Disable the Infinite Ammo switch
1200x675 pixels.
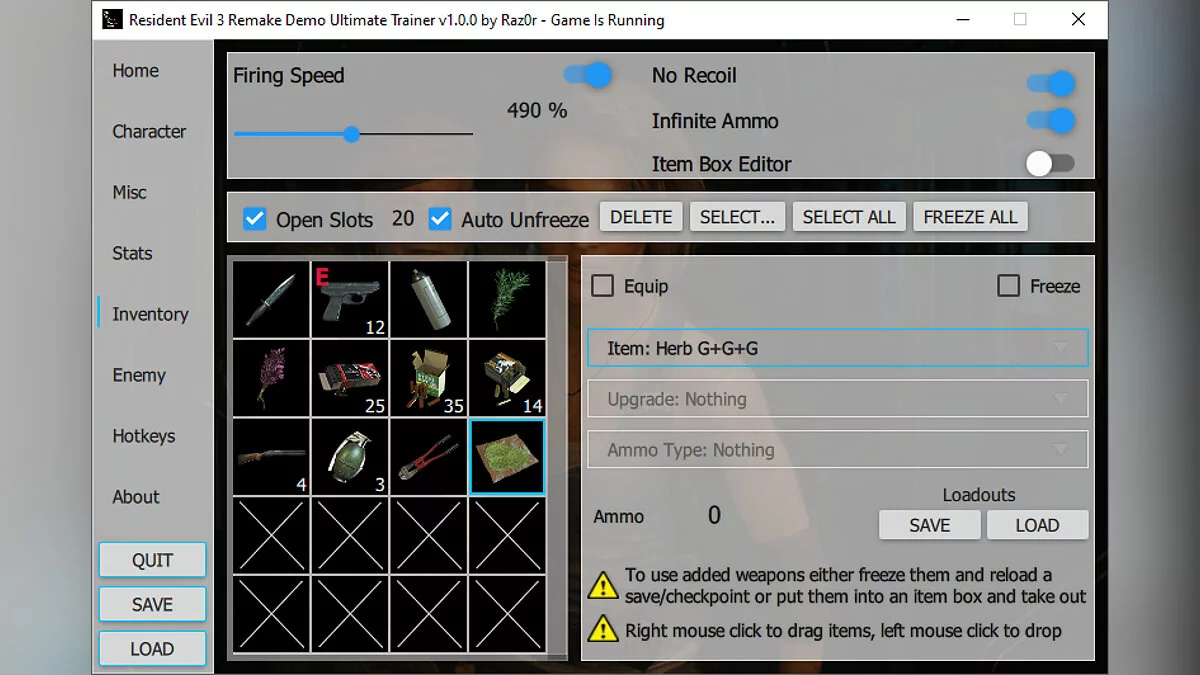click(x=1051, y=121)
